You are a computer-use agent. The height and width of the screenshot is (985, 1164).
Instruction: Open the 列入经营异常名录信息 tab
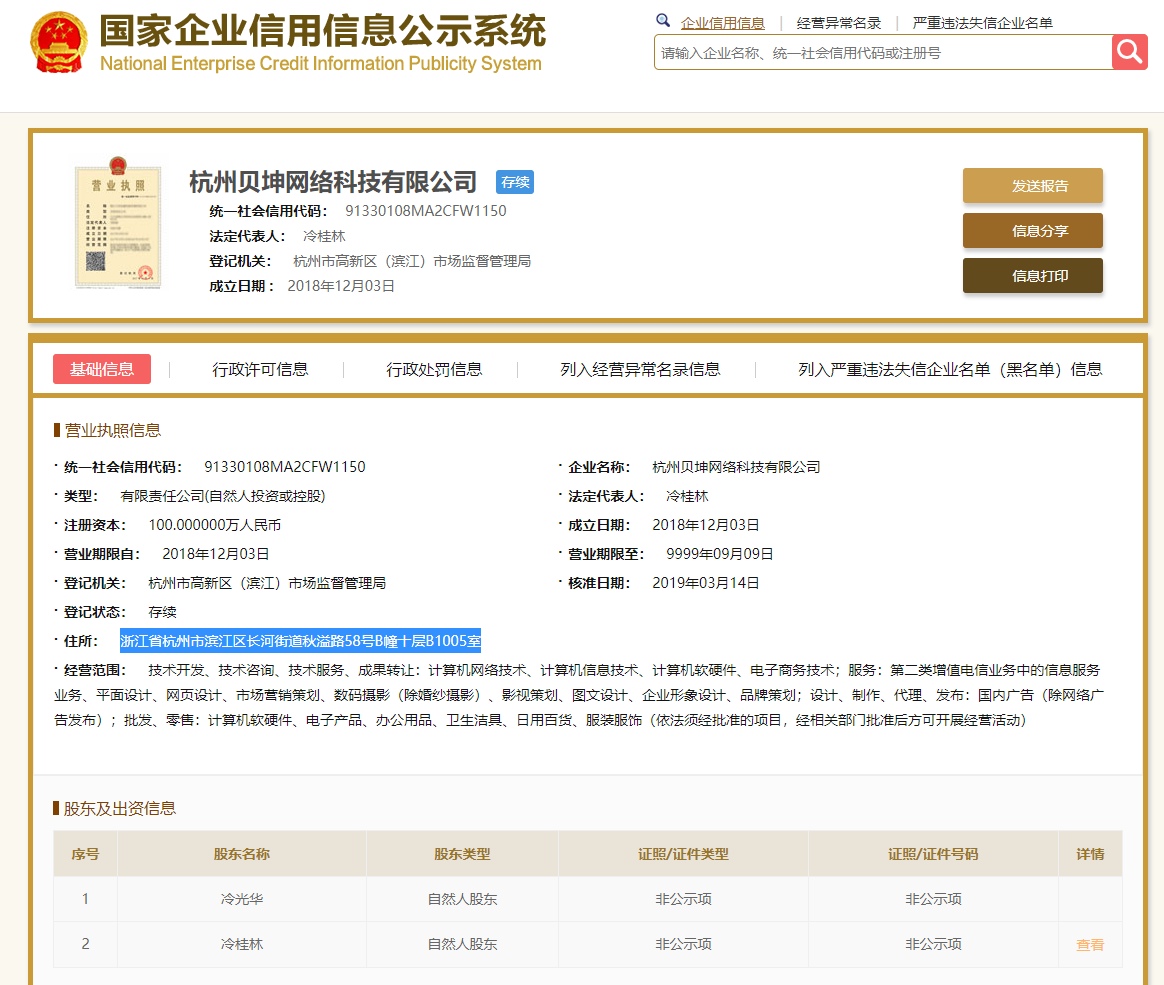(x=640, y=369)
